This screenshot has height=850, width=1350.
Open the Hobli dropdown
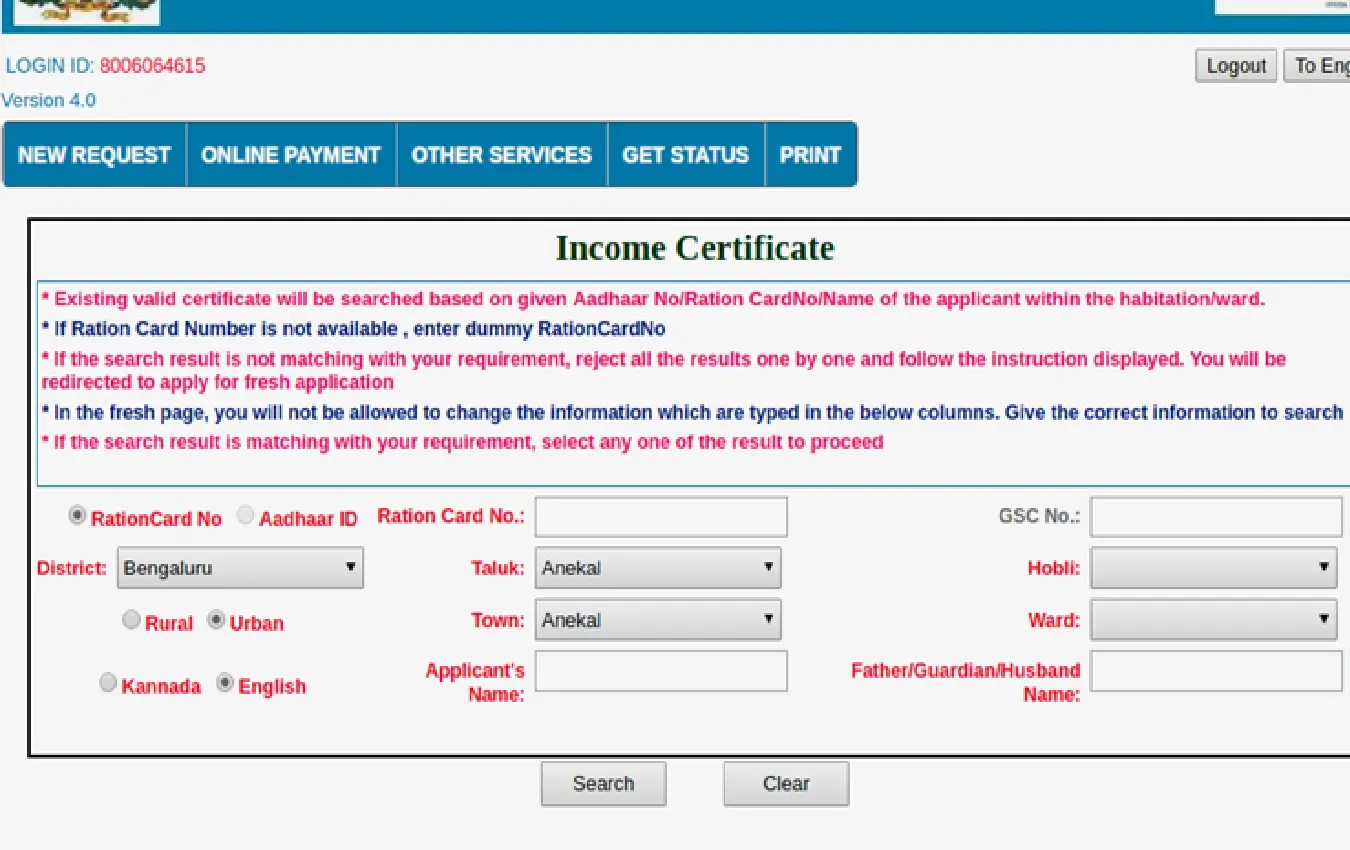(x=1213, y=567)
